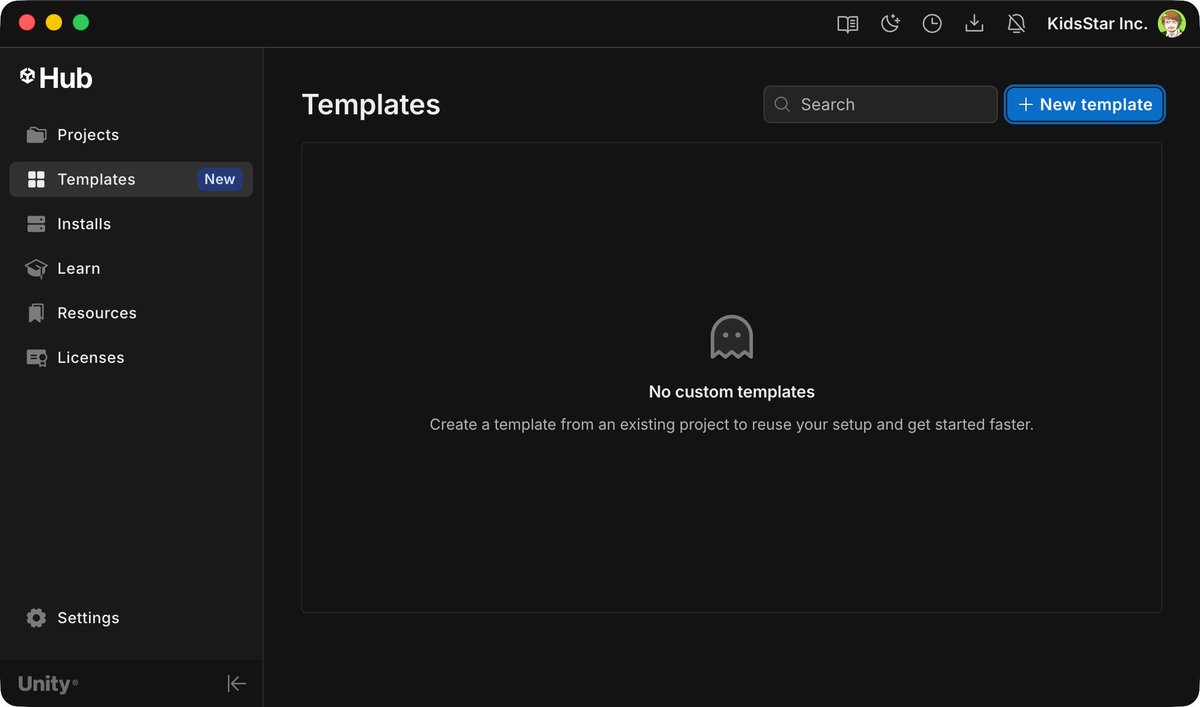Viewport: 1200px width, 707px height.
Task: Click the Resources bookmark icon
Action: tap(36, 313)
